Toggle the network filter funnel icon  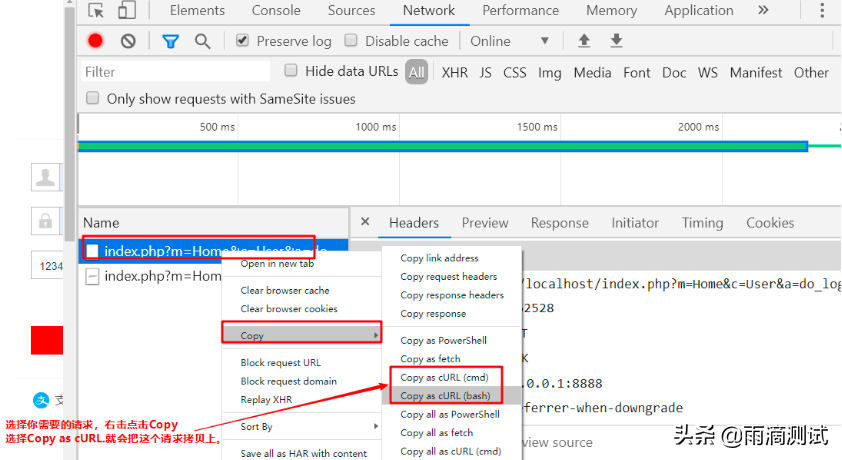[x=170, y=41]
